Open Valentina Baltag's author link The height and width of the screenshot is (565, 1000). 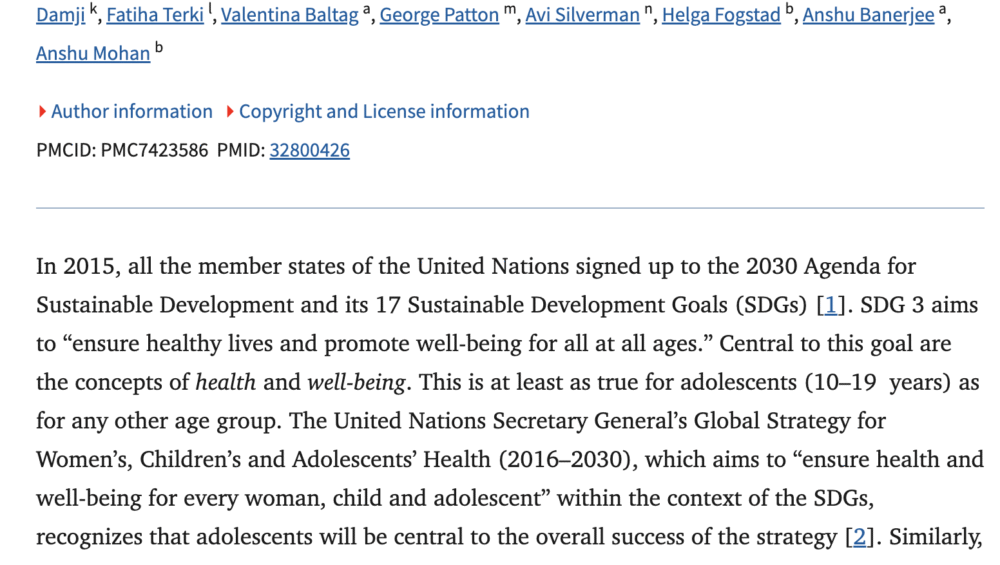coord(289,16)
